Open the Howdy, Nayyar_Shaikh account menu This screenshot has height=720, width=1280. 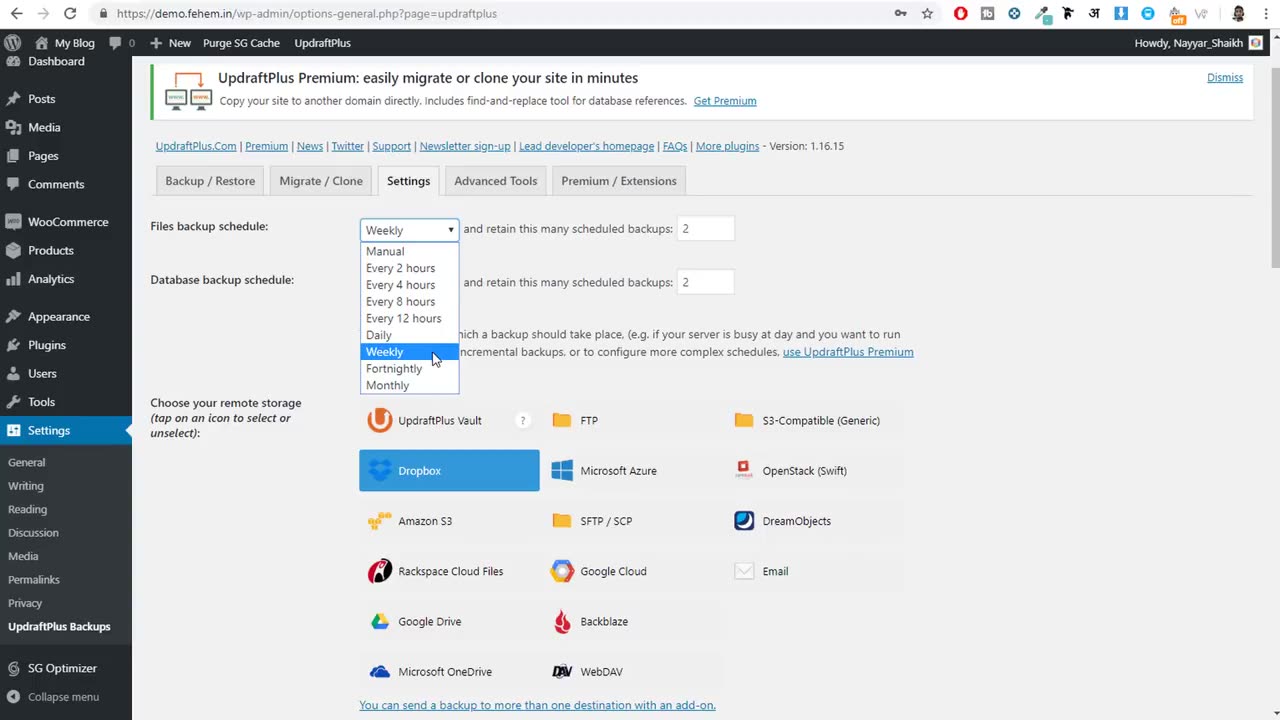[1198, 43]
